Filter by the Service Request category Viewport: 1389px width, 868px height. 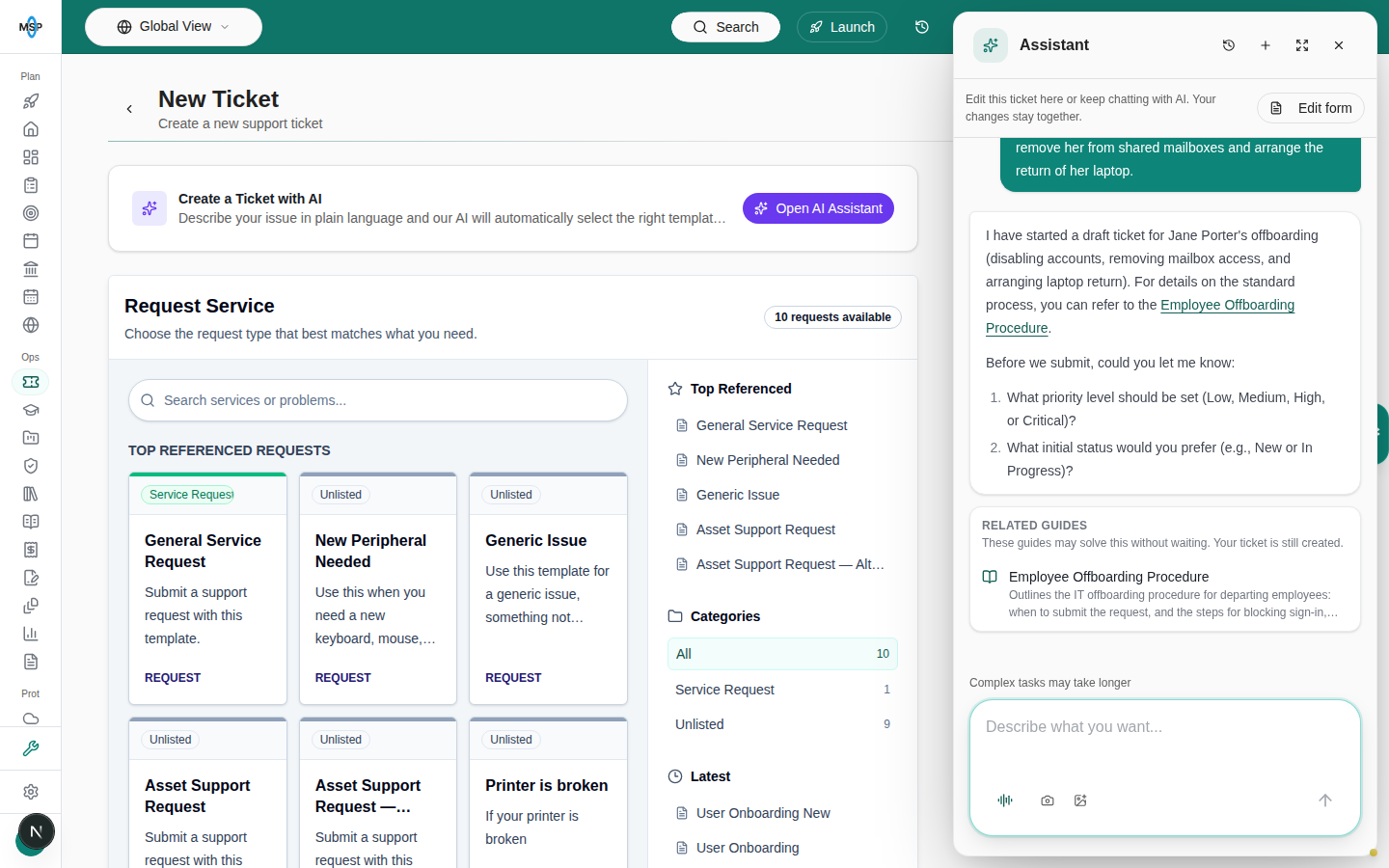[x=782, y=690]
